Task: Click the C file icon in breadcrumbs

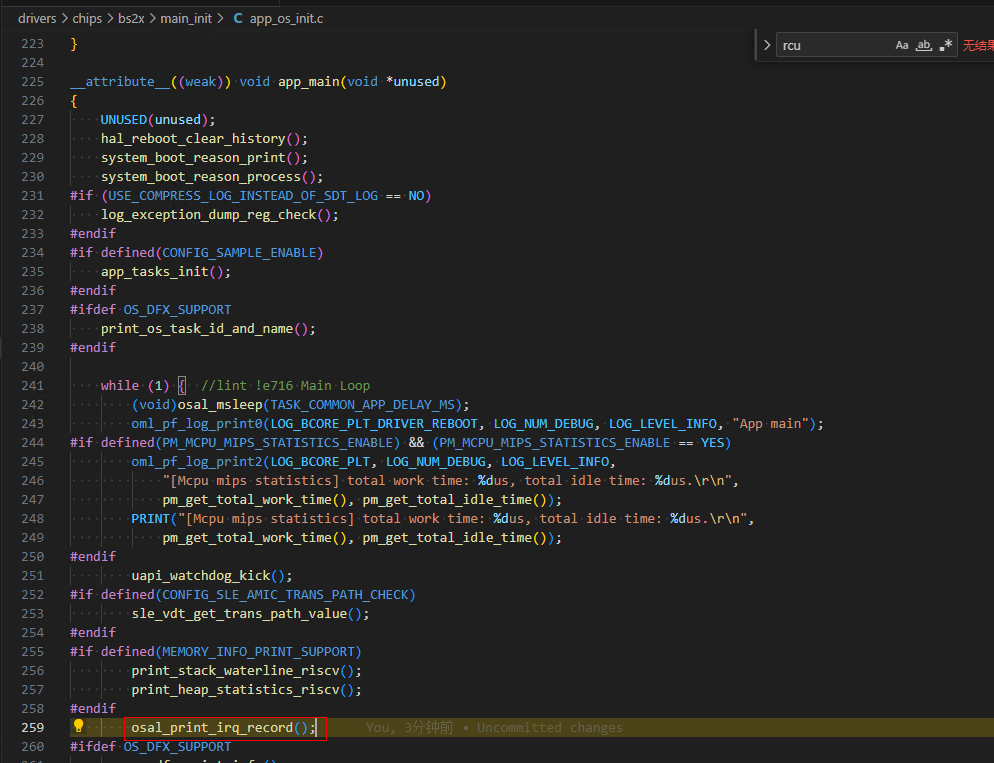Action: pyautogui.click(x=238, y=18)
